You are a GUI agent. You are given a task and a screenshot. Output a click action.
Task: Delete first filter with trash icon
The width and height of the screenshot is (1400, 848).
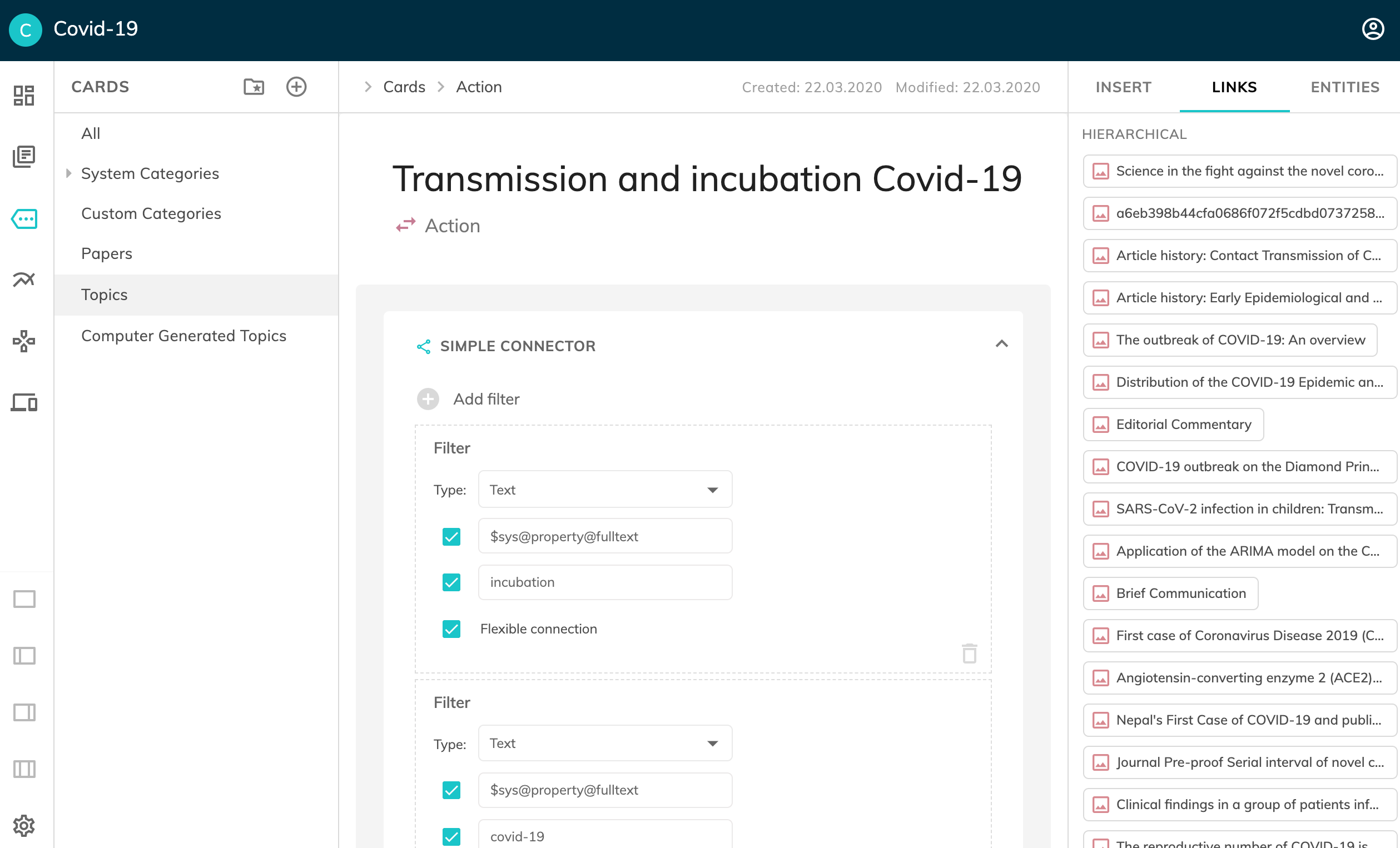pos(969,653)
